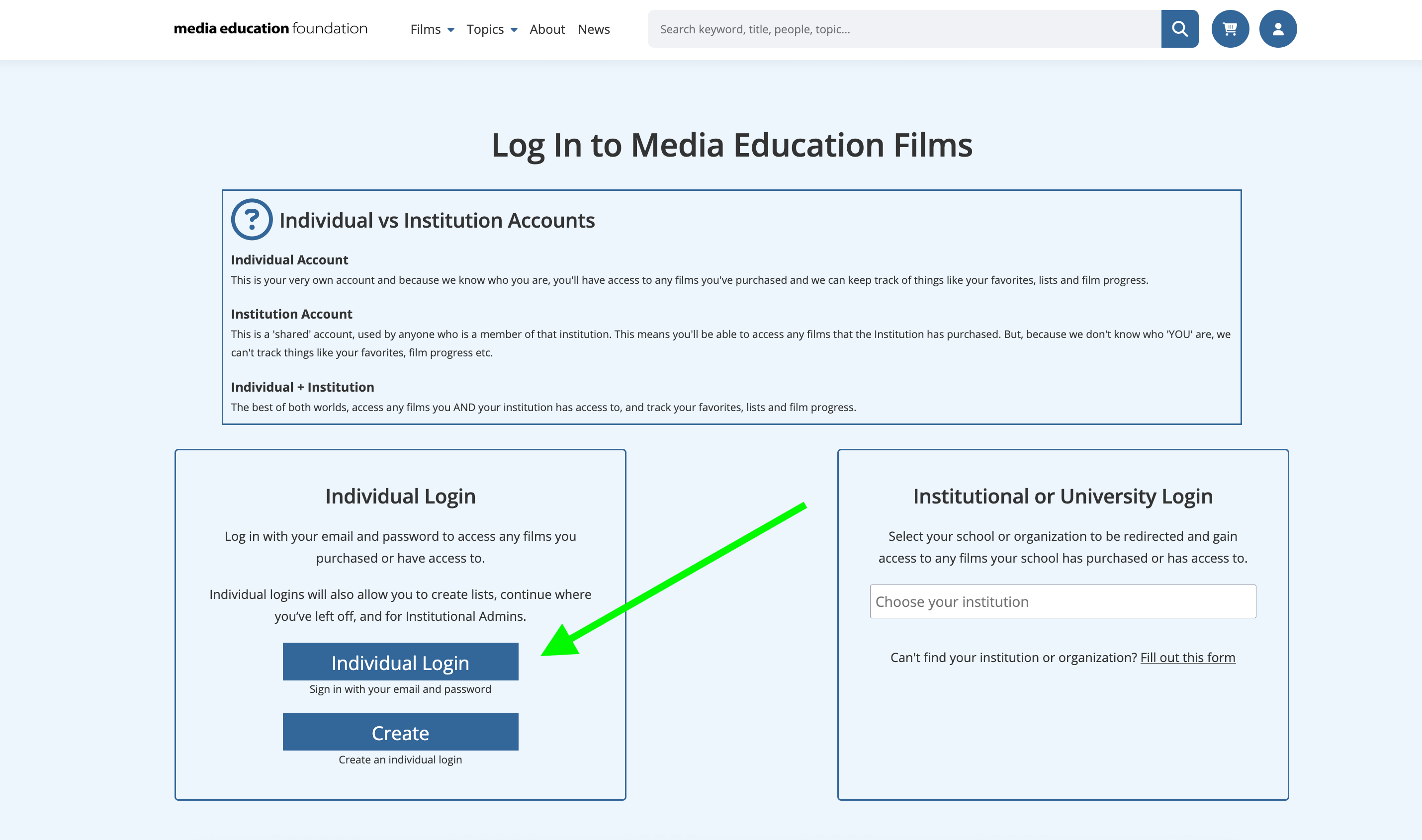Image resolution: width=1422 pixels, height=840 pixels.
Task: Click the Individual vs Institution Accounts heading
Action: pyautogui.click(x=437, y=220)
